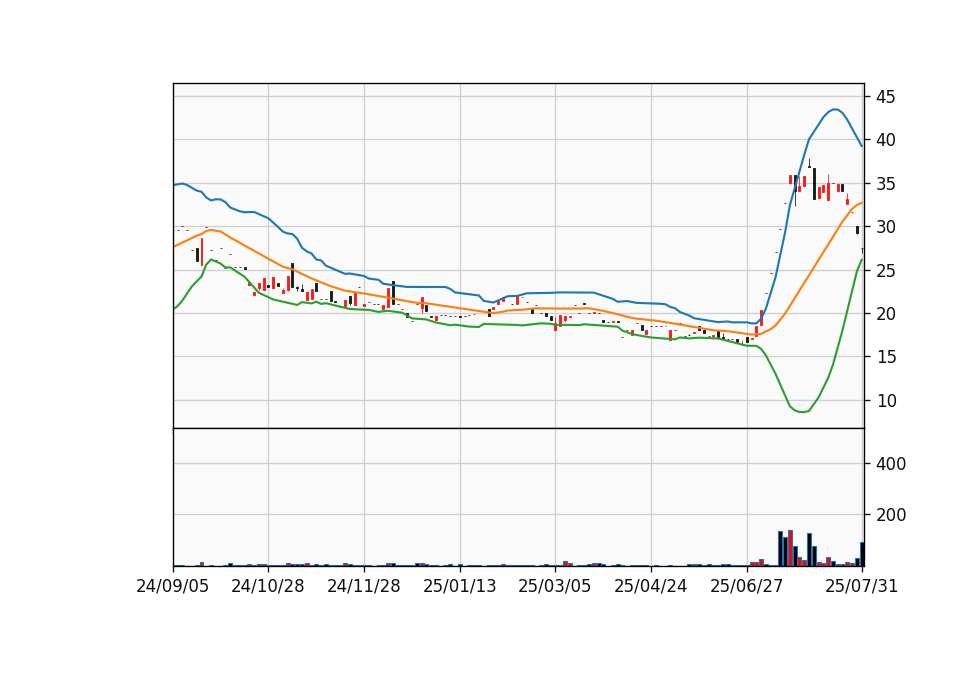Click the price axis value 20
This screenshot has height=690, width=960.
coord(885,314)
